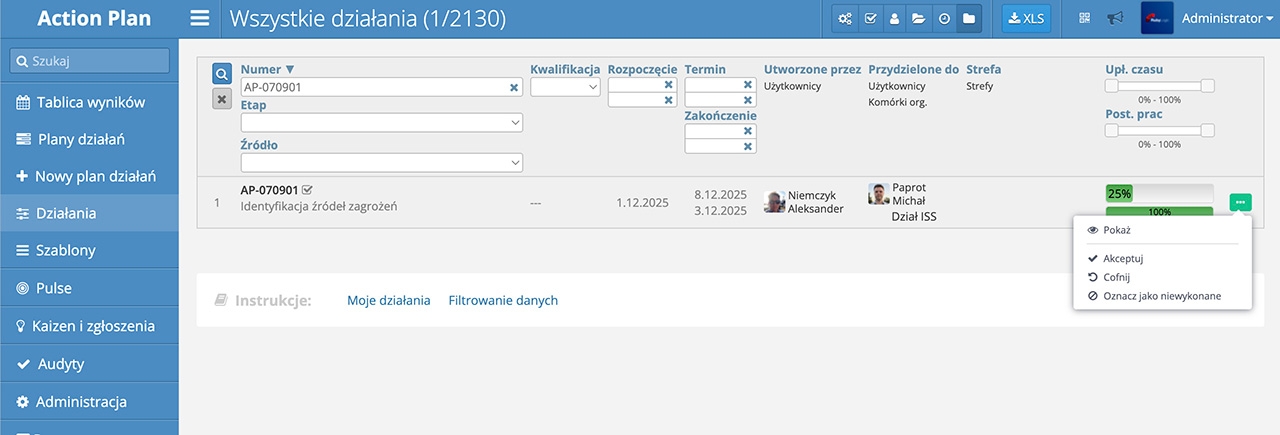Select the open-folder filter icon in the toolbar
1280x435 pixels.
click(x=918, y=19)
